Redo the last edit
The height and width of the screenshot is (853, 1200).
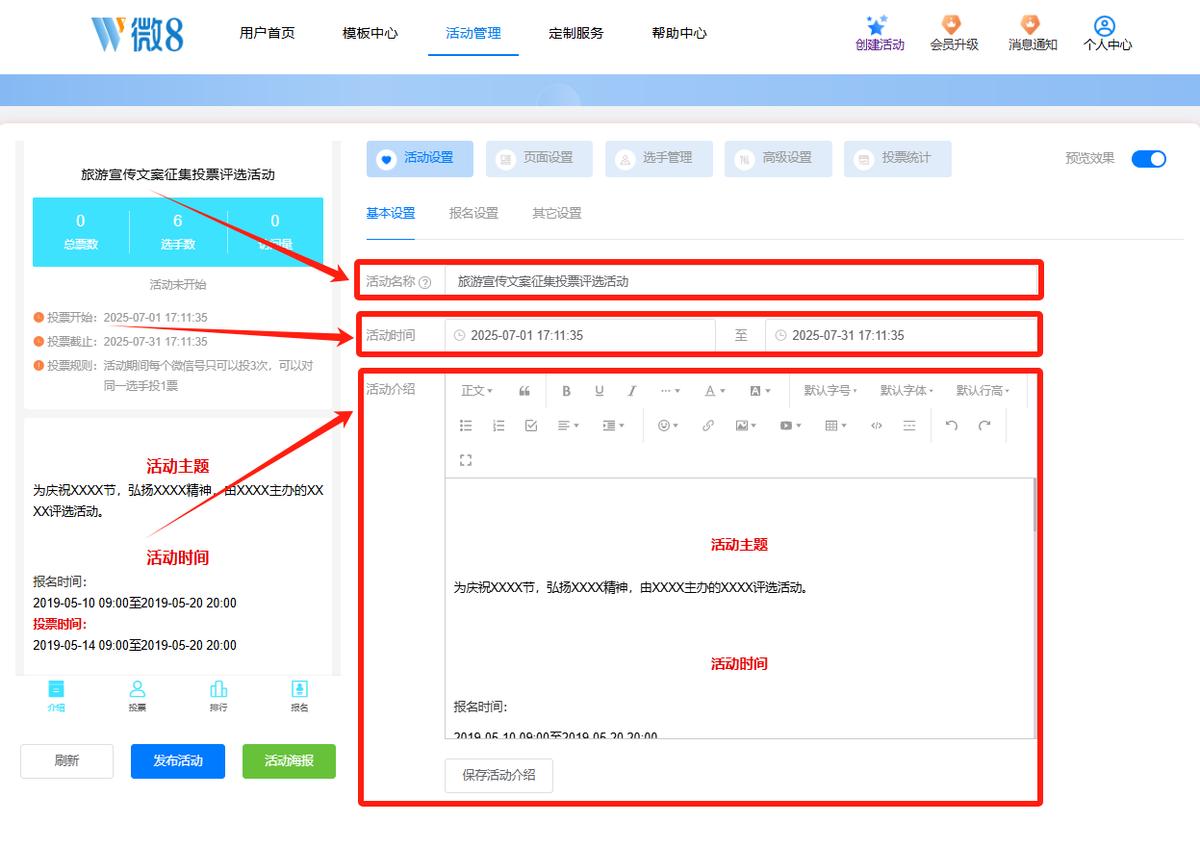click(984, 425)
